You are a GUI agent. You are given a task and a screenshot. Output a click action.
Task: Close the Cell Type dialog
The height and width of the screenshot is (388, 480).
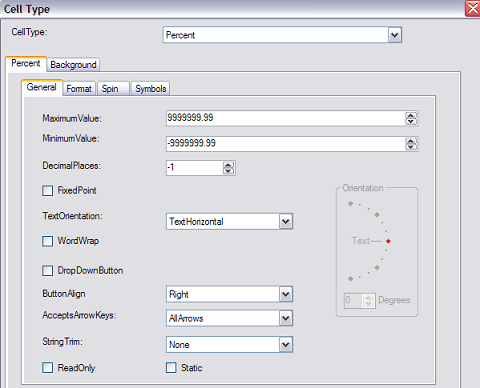click(473, 8)
